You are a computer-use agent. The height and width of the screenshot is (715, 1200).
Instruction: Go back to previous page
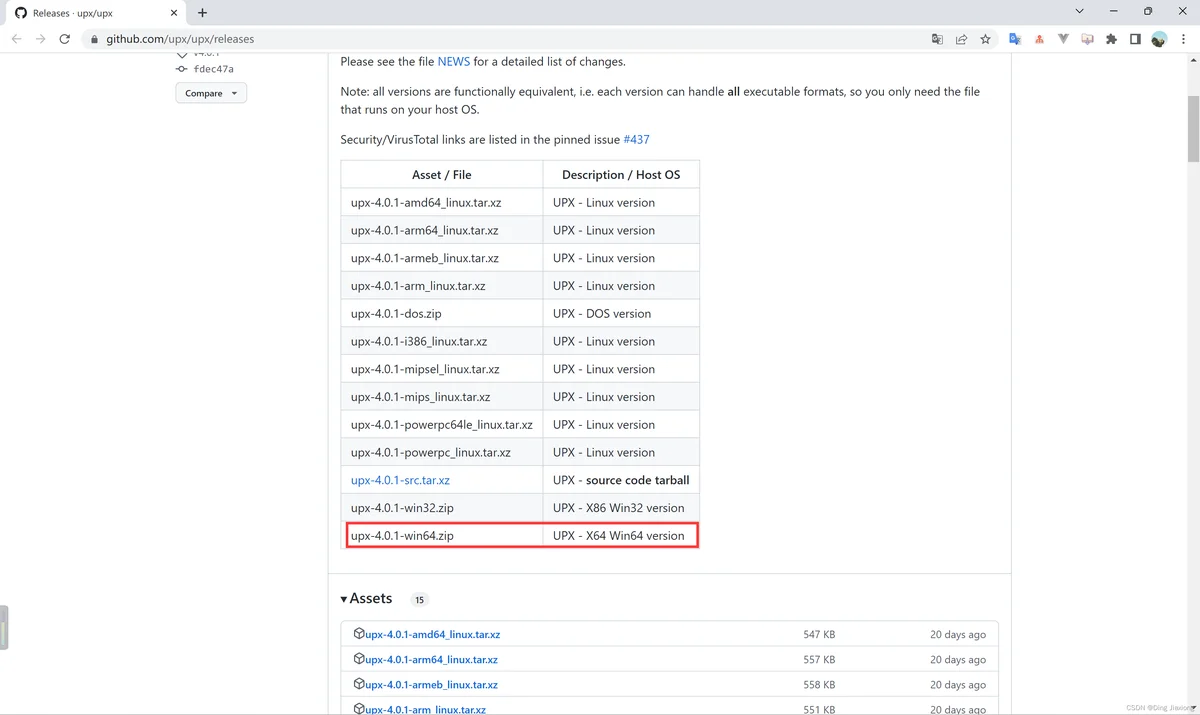[x=17, y=39]
